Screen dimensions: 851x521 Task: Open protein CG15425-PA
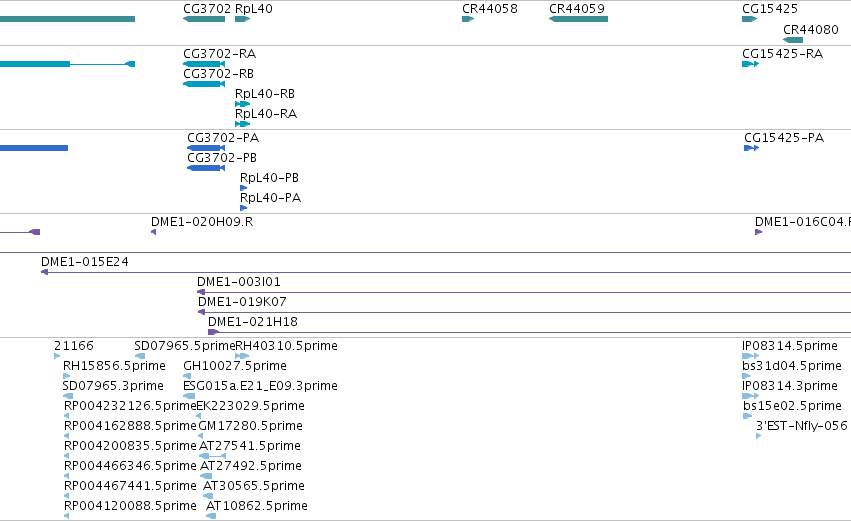[752, 148]
